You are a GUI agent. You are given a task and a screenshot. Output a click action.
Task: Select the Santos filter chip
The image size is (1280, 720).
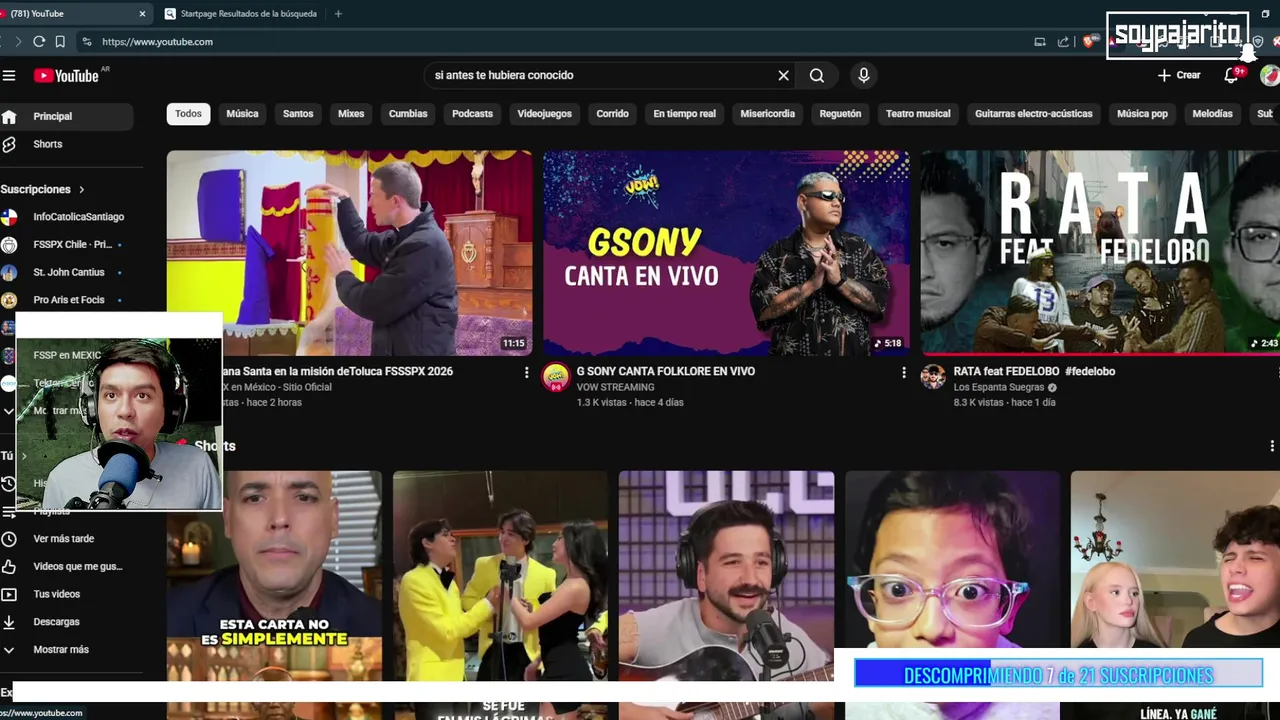298,114
